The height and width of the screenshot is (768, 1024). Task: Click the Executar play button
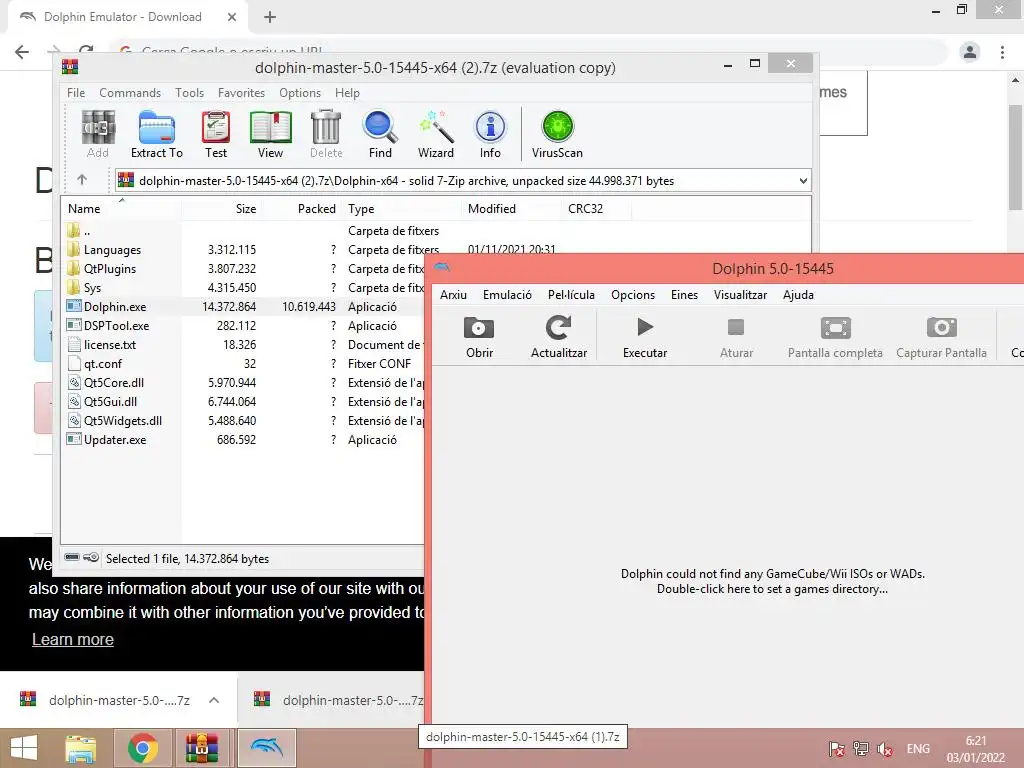coord(645,337)
